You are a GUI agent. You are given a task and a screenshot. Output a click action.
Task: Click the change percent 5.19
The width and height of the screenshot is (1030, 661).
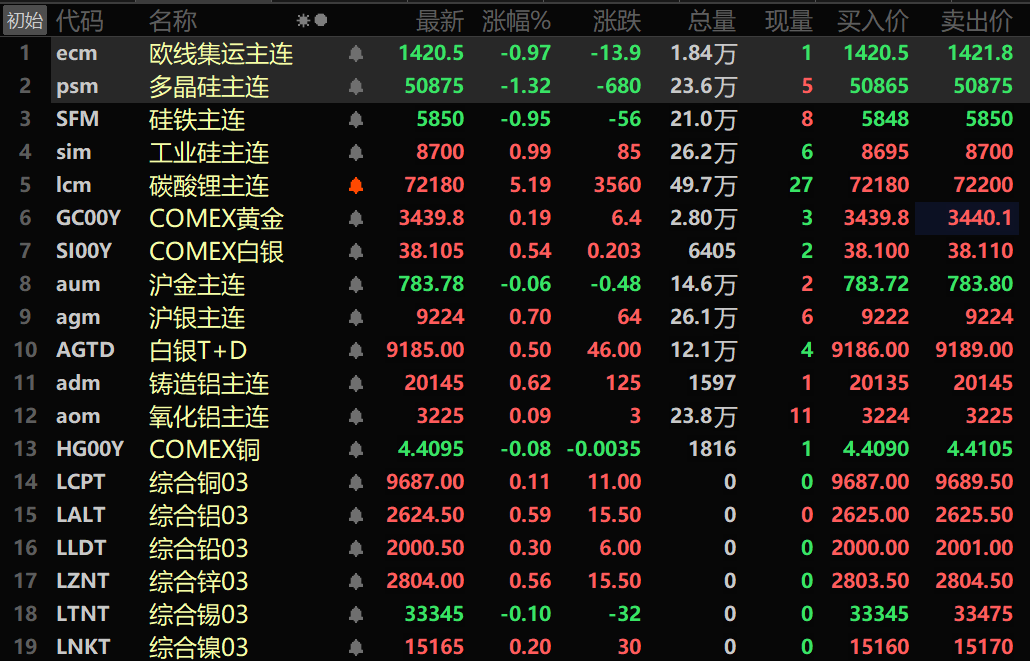click(x=530, y=185)
